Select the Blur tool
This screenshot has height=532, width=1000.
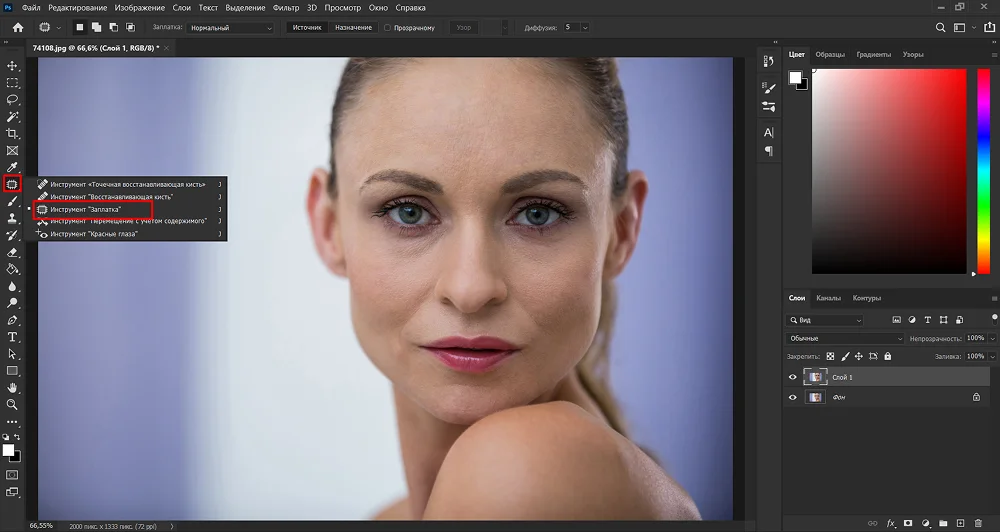pyautogui.click(x=12, y=286)
